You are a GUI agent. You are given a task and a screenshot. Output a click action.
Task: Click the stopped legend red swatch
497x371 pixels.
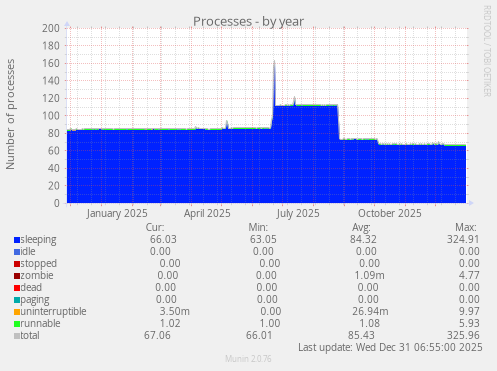click(17, 264)
